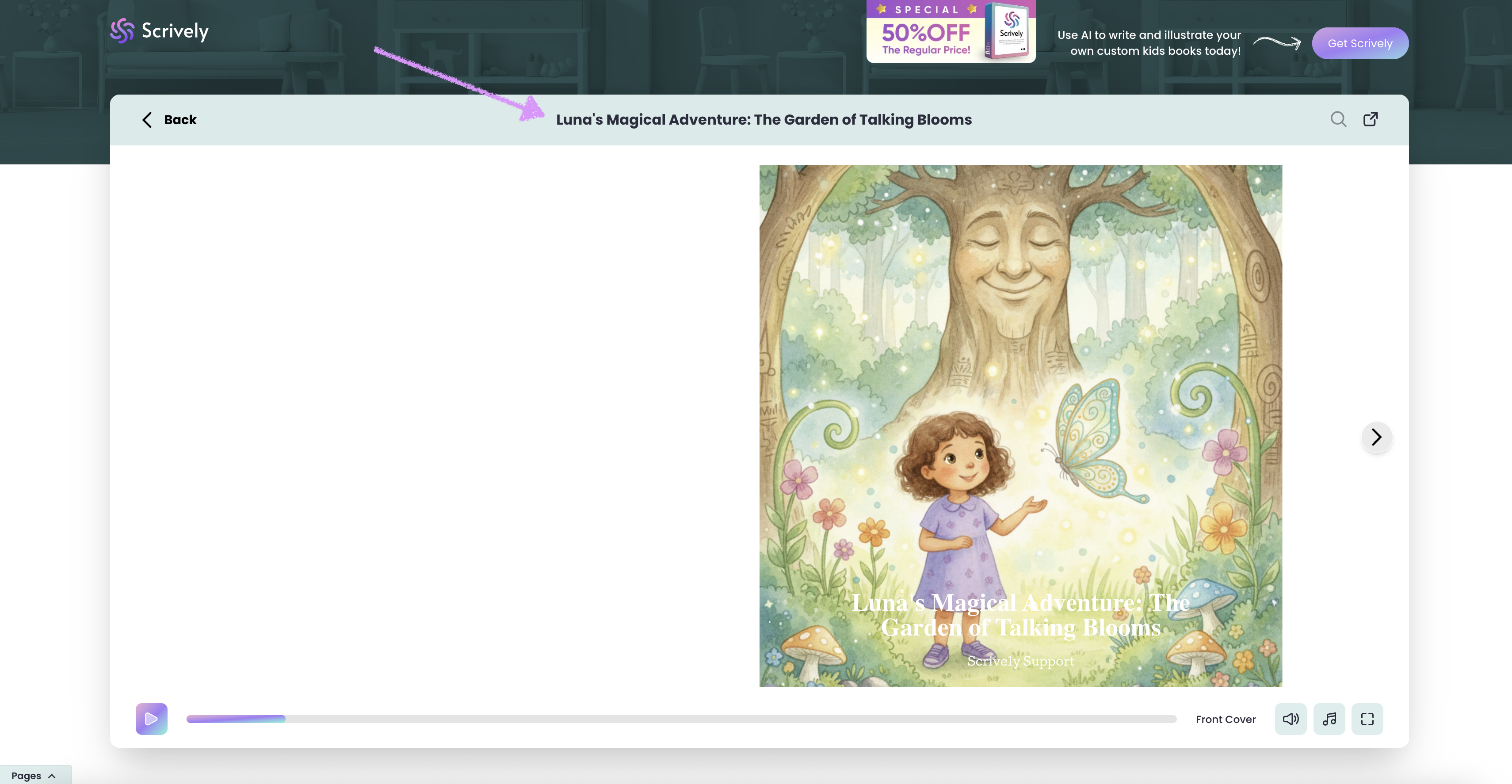Screen dimensions: 1512x784
Task: Click the Scrively swirl logo icon
Action: (x=122, y=30)
